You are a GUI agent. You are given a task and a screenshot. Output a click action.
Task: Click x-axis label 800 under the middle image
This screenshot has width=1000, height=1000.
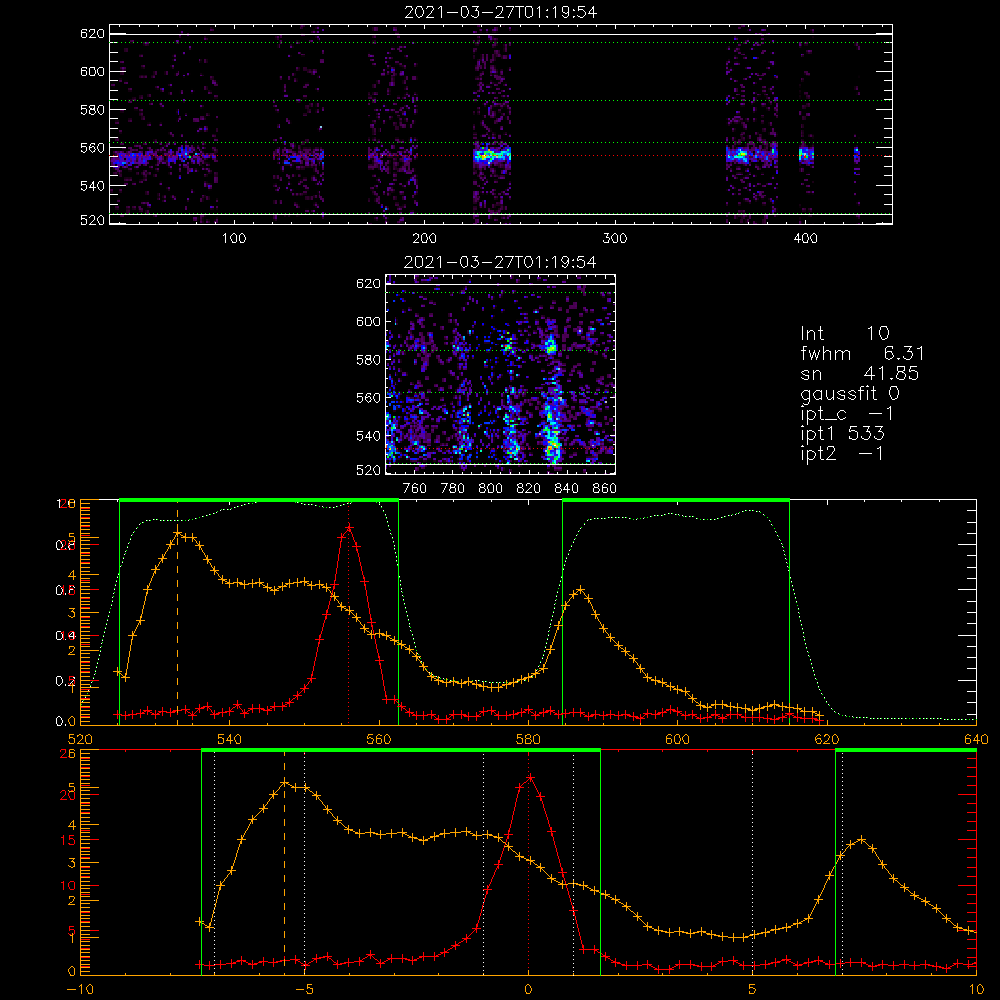pyautogui.click(x=490, y=489)
